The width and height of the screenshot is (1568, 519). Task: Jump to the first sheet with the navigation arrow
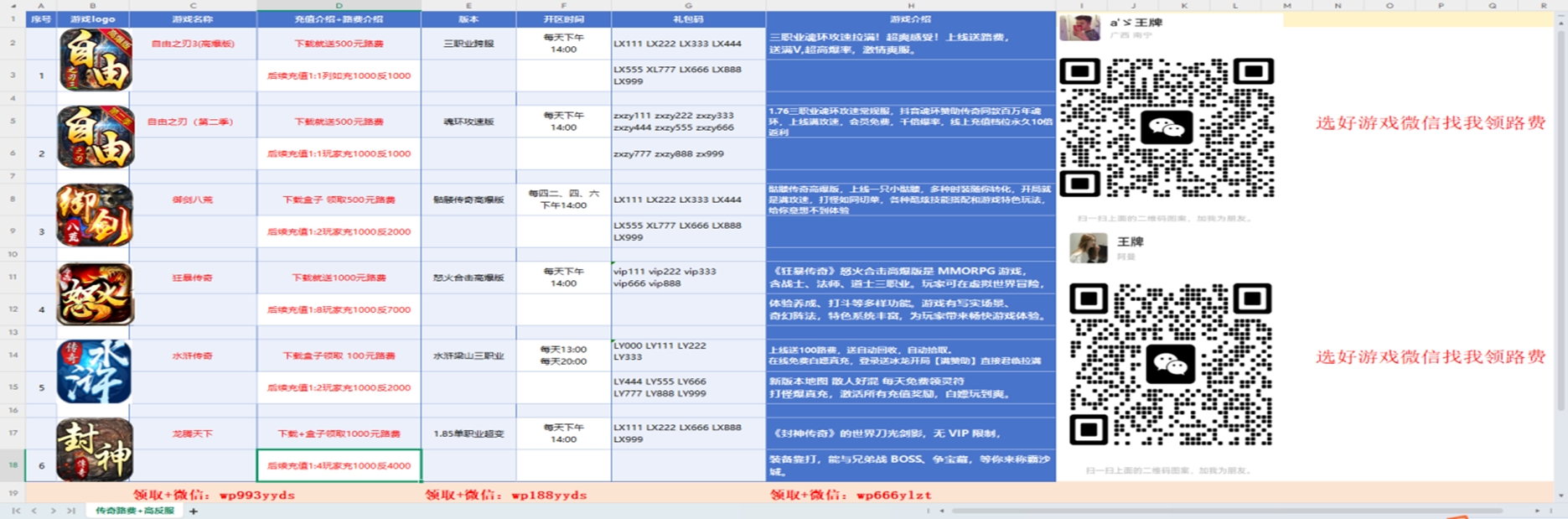pyautogui.click(x=16, y=511)
